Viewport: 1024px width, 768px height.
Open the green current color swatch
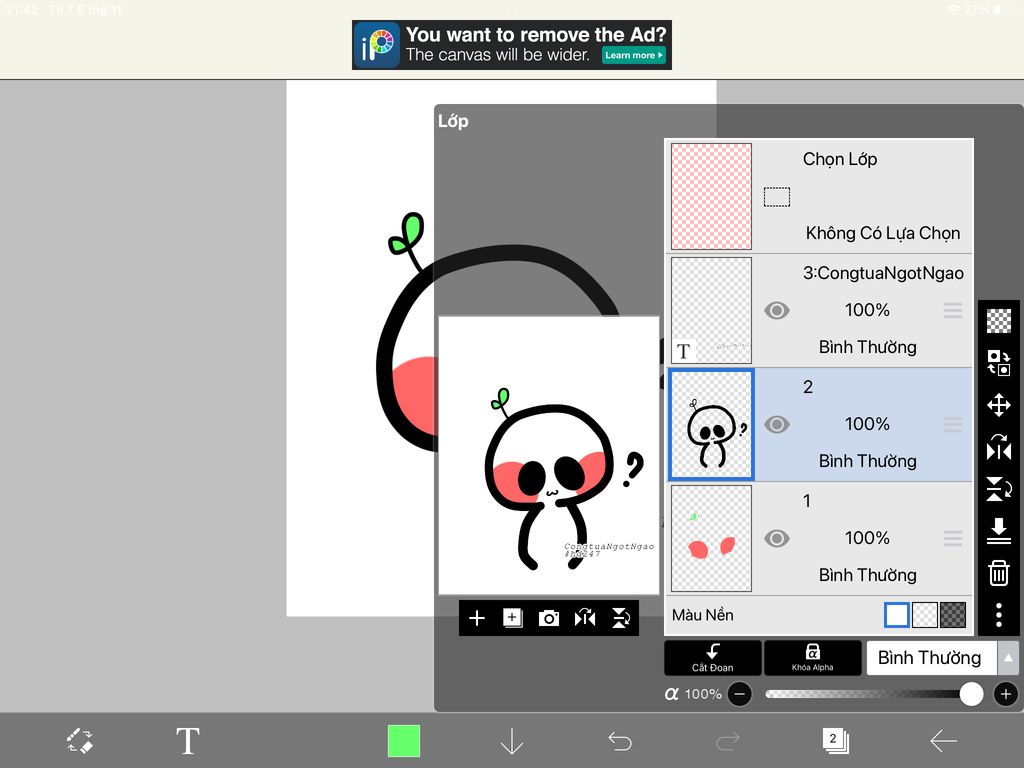pos(404,741)
